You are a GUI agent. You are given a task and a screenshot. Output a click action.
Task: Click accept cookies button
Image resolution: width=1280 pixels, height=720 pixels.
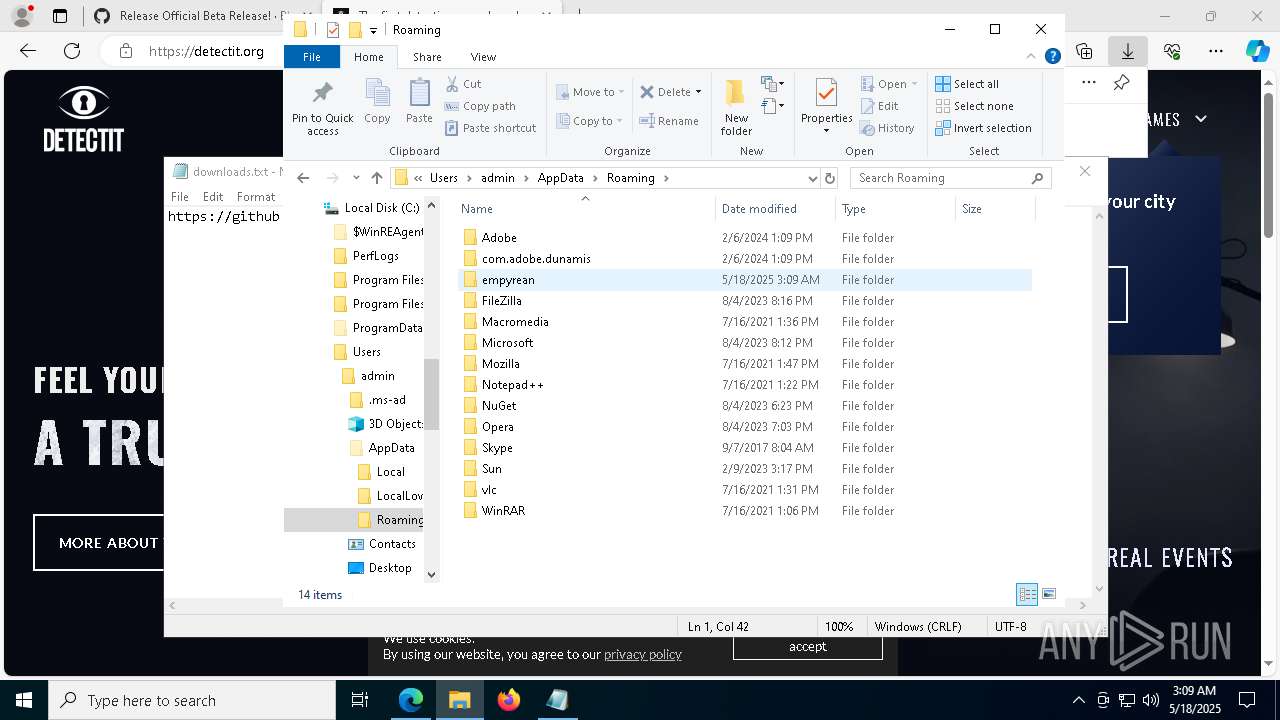(x=808, y=646)
